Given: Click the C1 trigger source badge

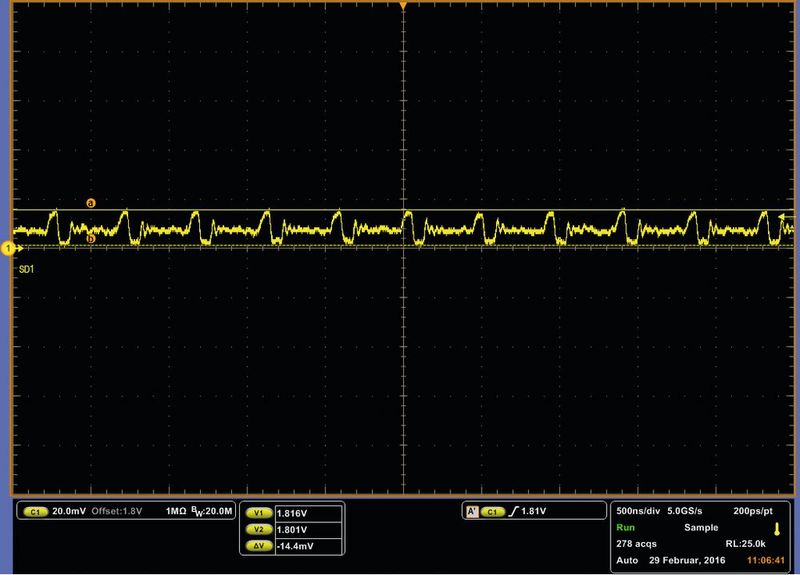Looking at the screenshot, I should 492,511.
